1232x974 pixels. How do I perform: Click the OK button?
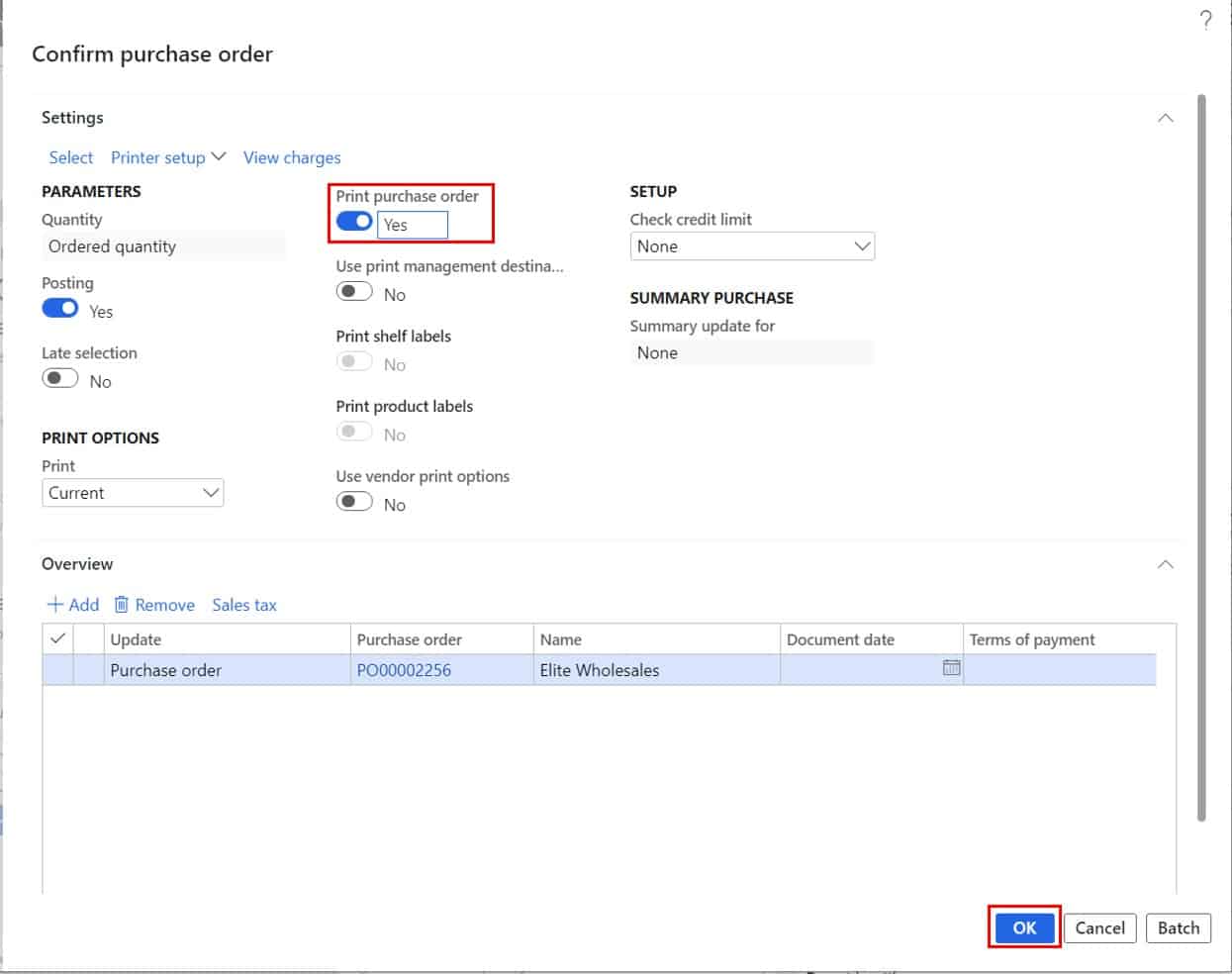(1024, 927)
